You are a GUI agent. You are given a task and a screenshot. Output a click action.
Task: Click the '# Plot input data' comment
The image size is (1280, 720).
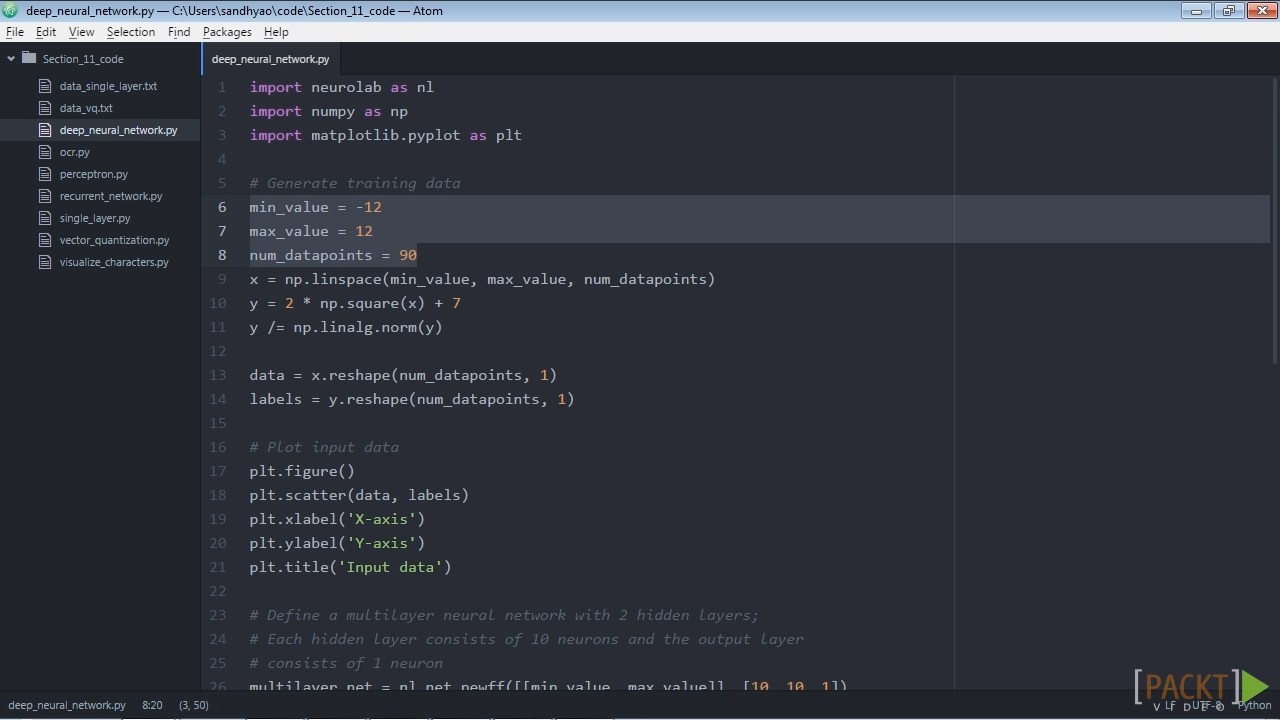pos(324,447)
